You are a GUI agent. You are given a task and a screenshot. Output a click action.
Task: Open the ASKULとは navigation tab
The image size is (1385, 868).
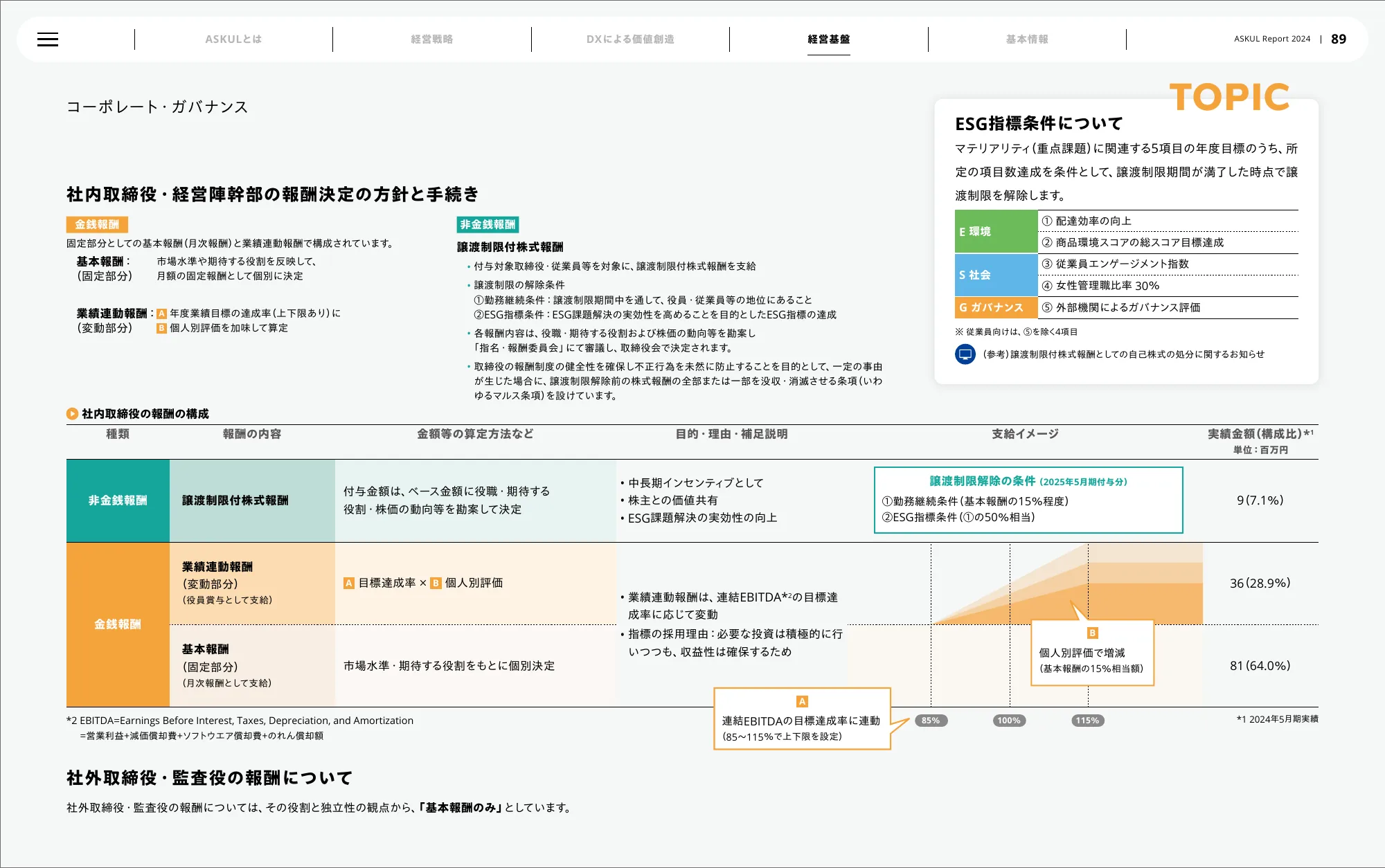233,39
